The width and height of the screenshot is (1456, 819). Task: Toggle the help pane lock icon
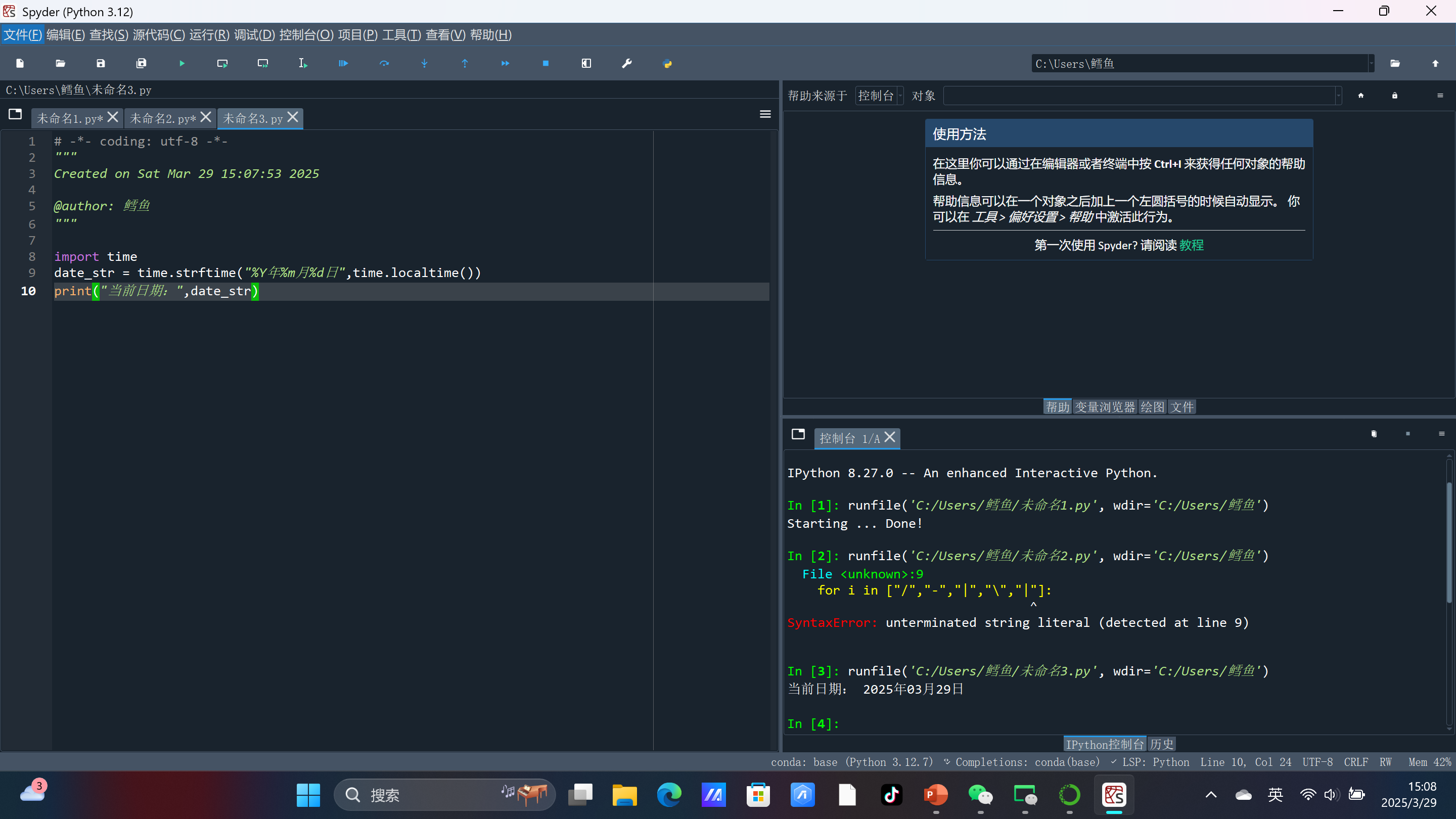click(x=1394, y=96)
